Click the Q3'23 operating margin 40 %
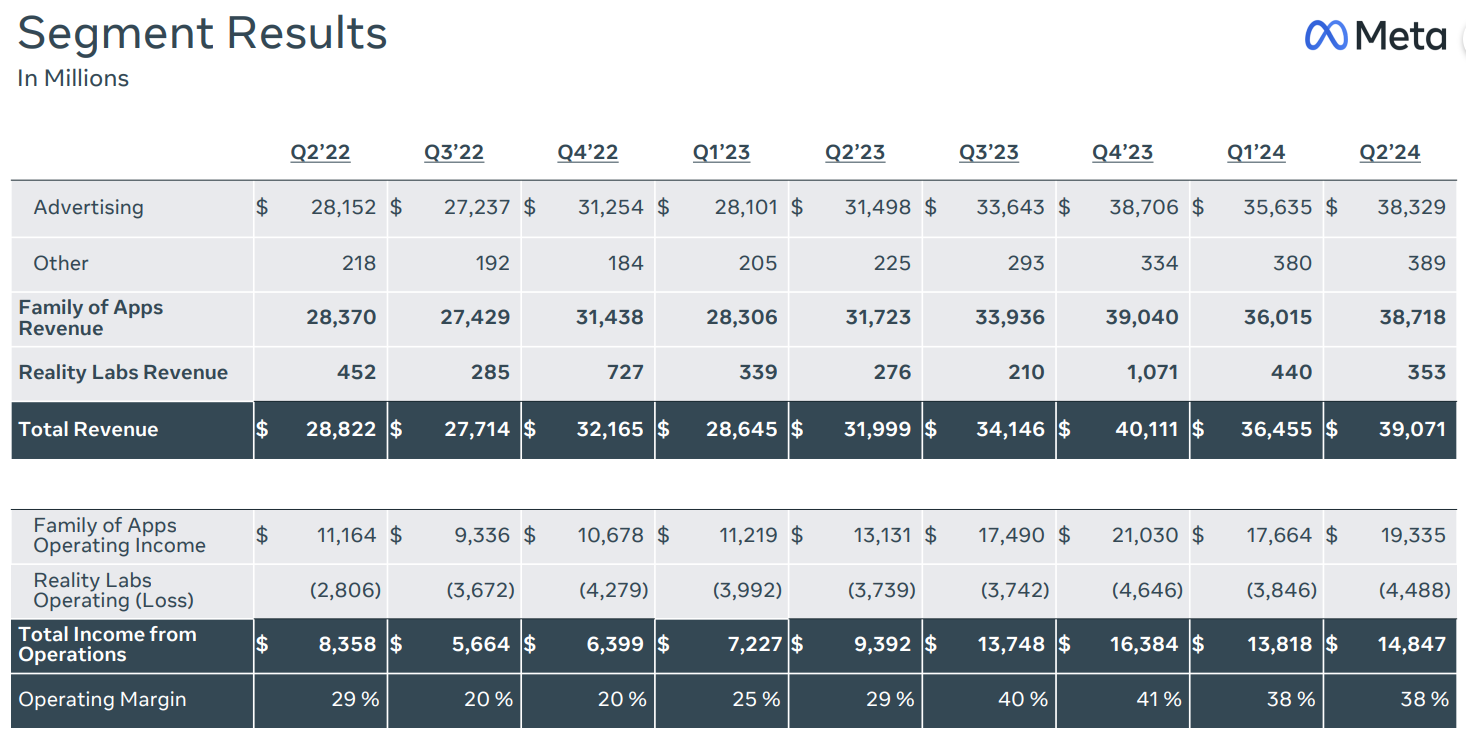 [x=1023, y=700]
